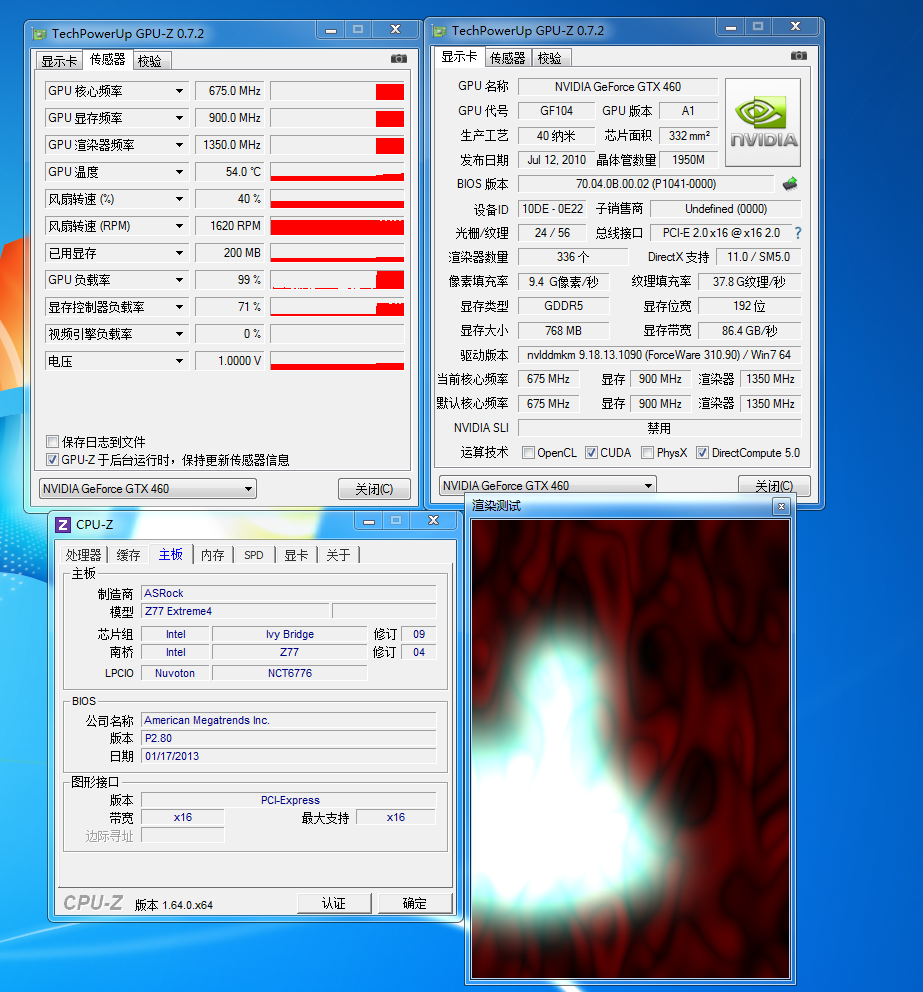Click the GPU-Z icon in the sensors window title bar
Screen dimensions: 923x992
(40, 33)
